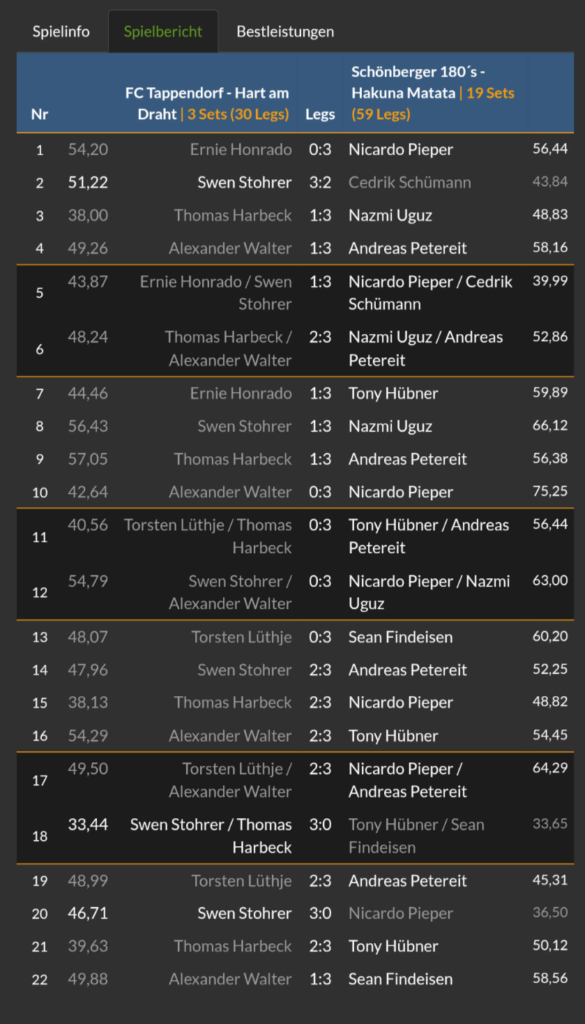Click Sean Findeisen in match 13
The width and height of the screenshot is (585, 1024).
click(401, 637)
